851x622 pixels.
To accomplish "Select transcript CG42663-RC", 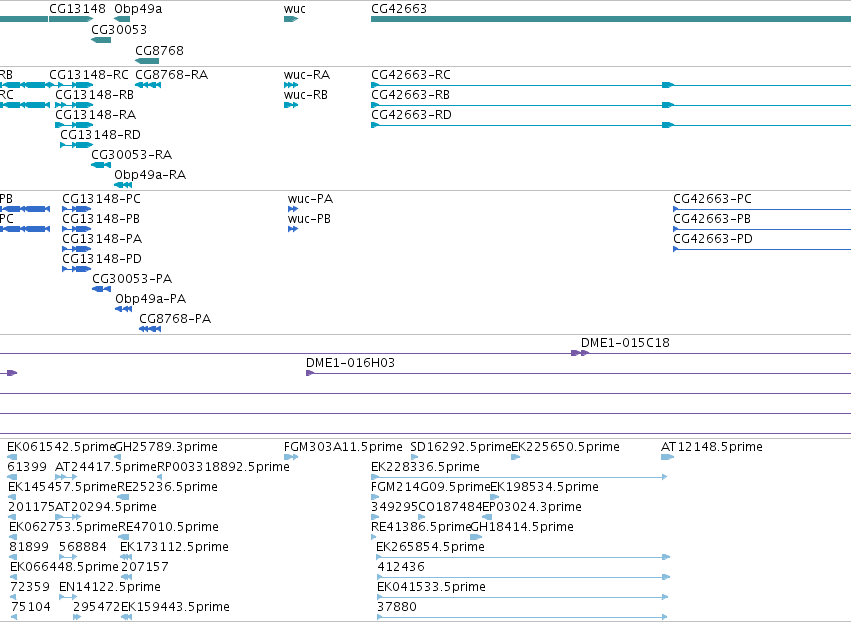I will (x=411, y=74).
